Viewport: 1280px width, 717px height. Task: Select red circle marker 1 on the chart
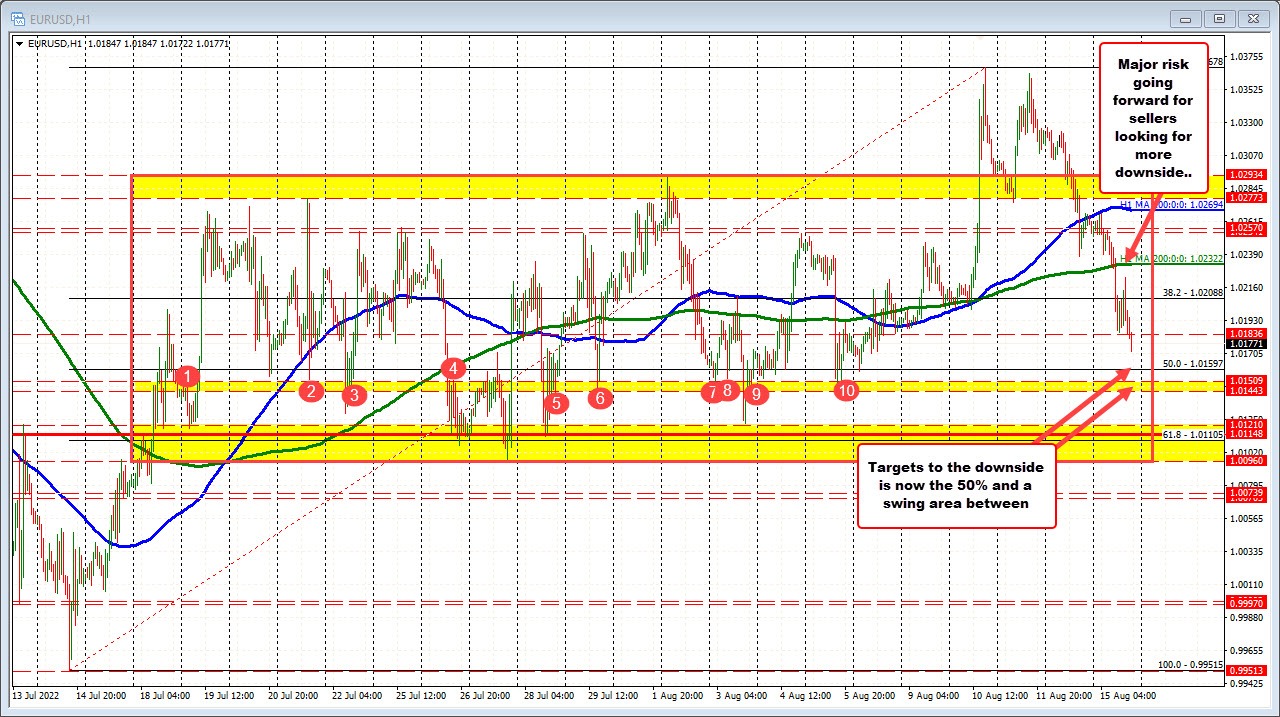coord(186,376)
